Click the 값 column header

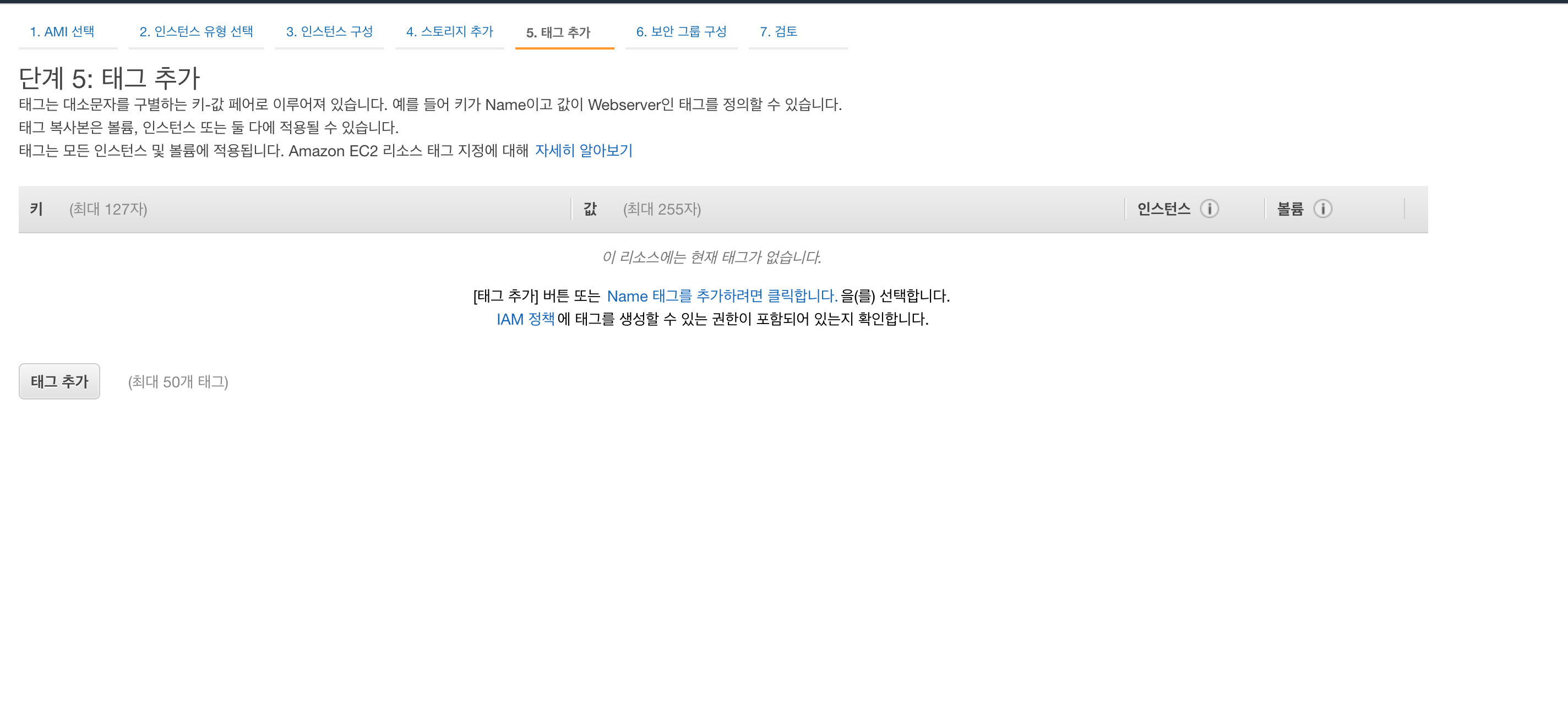590,209
